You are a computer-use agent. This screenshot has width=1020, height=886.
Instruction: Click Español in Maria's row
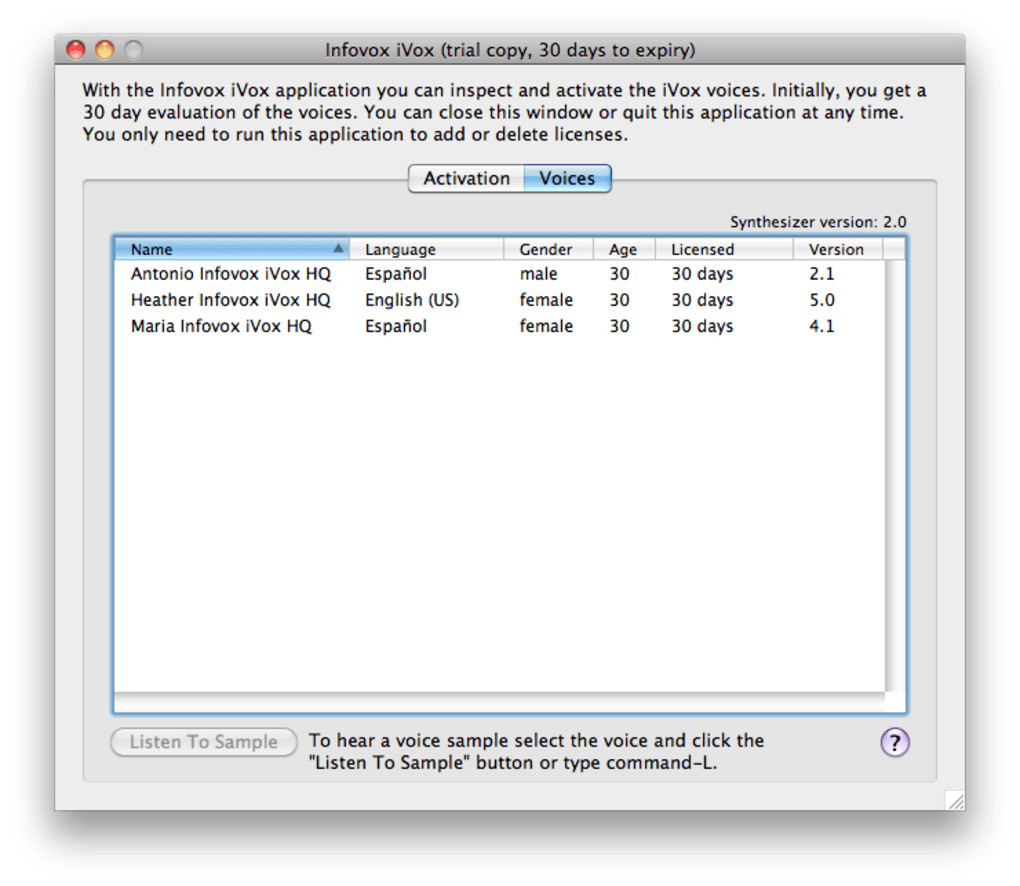(x=396, y=326)
